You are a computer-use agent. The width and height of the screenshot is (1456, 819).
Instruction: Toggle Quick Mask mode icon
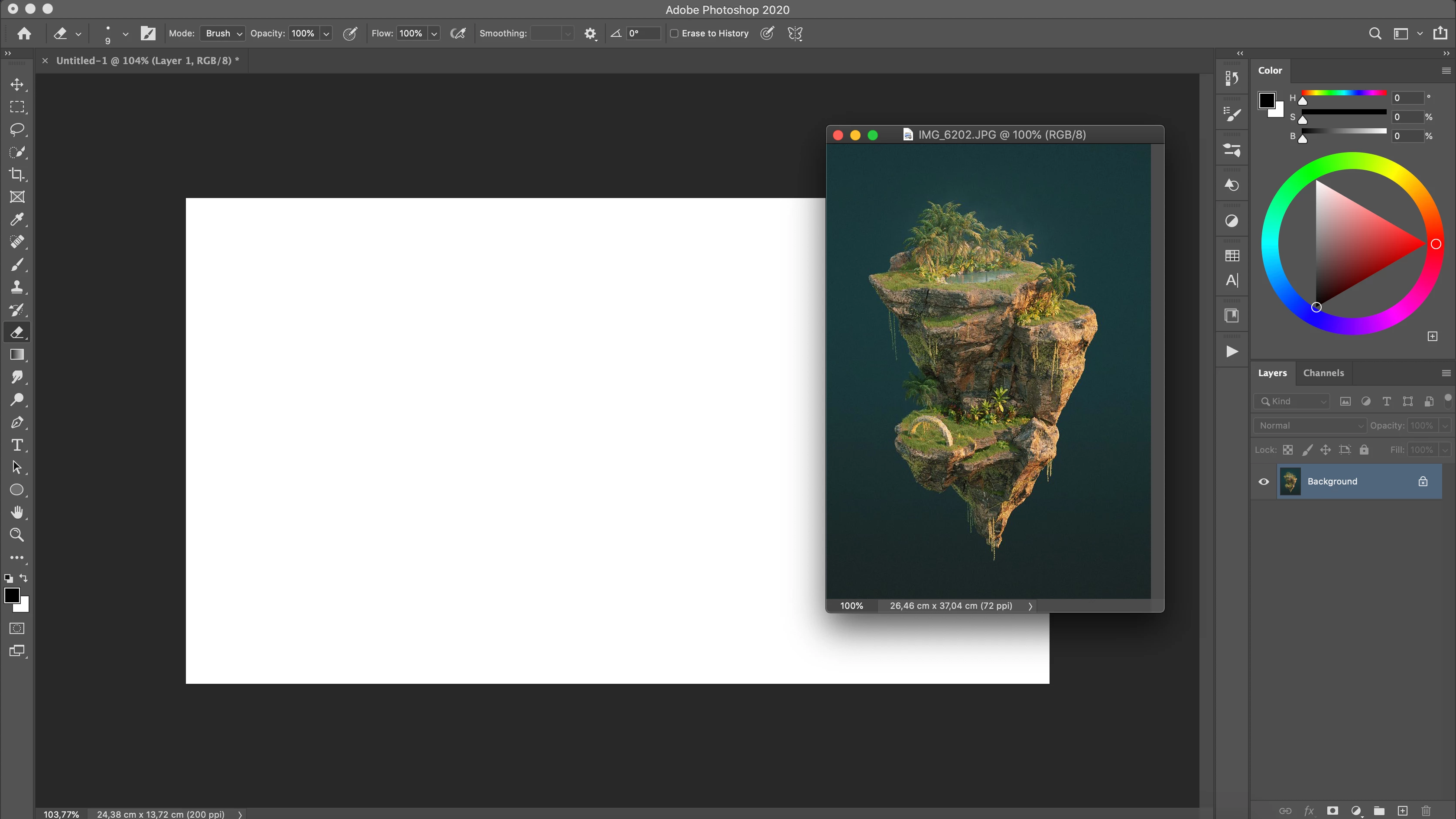(x=17, y=628)
